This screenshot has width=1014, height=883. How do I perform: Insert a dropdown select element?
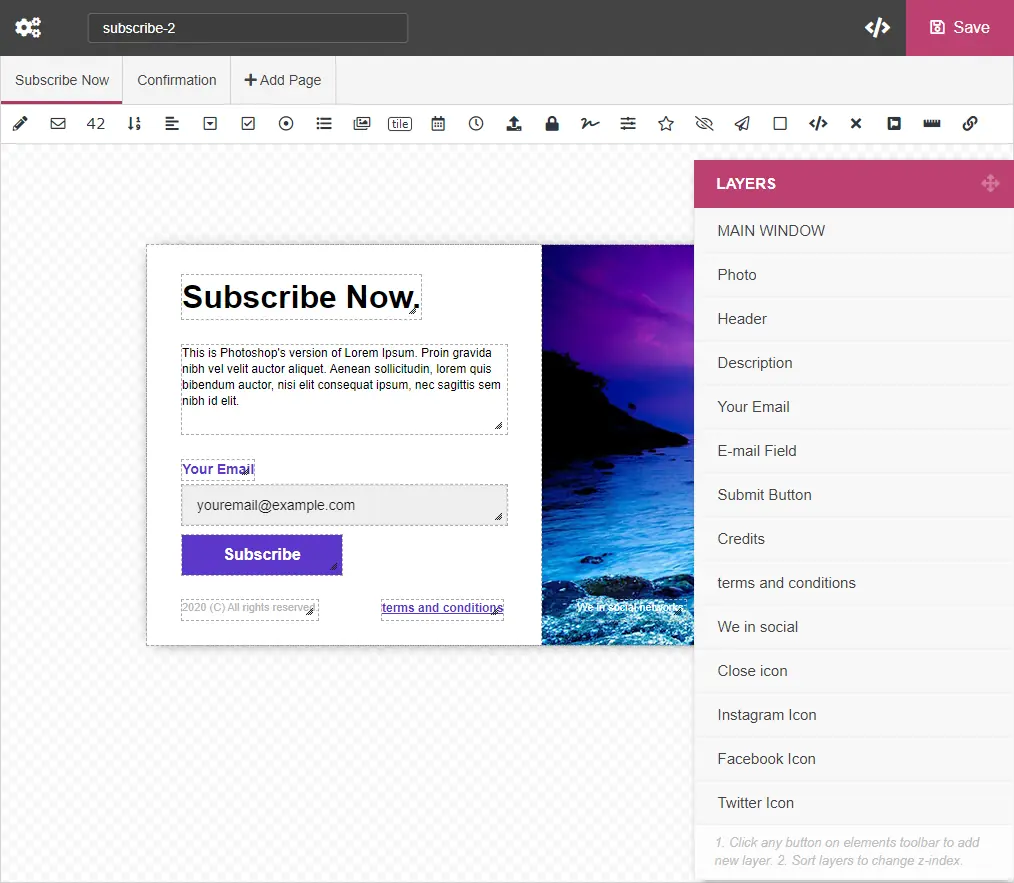(x=210, y=123)
